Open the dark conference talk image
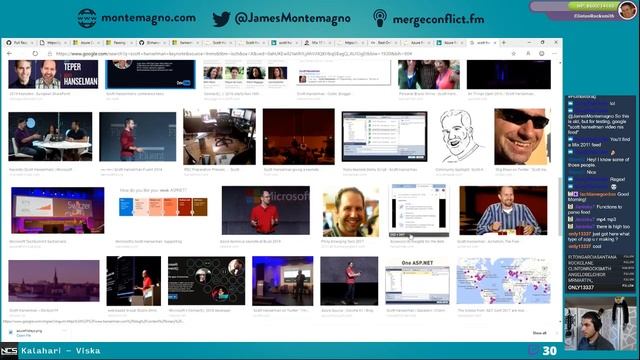This screenshot has height=360, width=640. [x=151, y=74]
